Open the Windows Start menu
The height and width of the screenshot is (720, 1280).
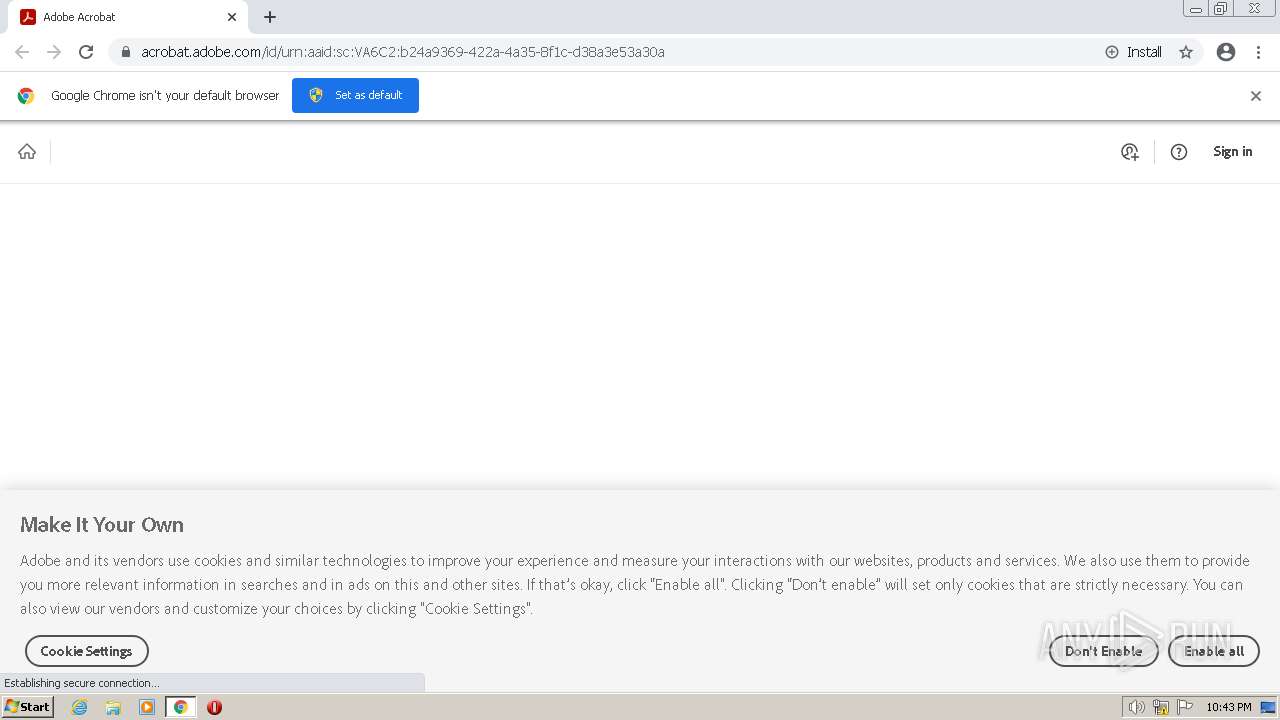coord(27,707)
